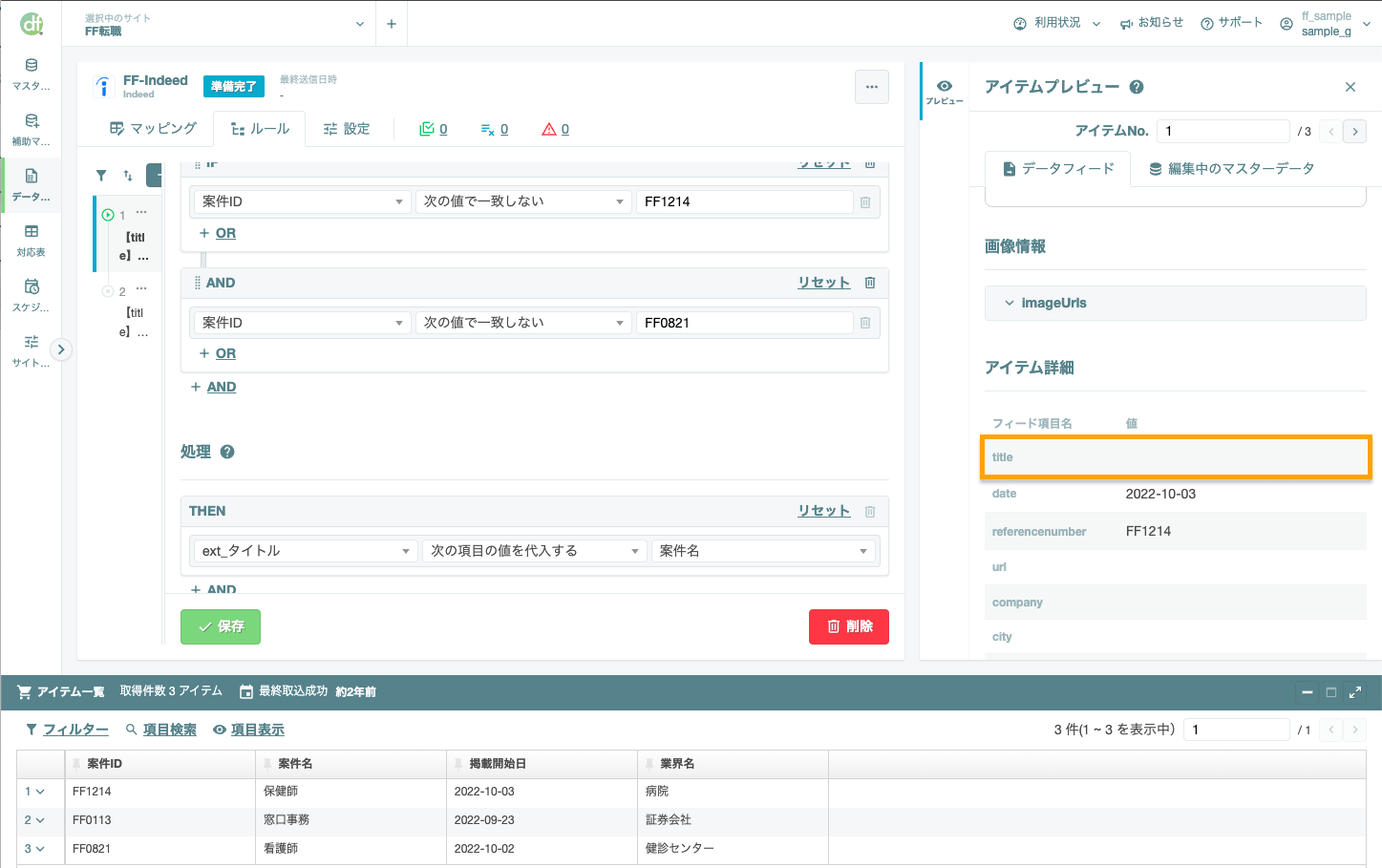Show the excluded-items counter icon
This screenshot has height=868, width=1382.
pyautogui.click(x=494, y=129)
